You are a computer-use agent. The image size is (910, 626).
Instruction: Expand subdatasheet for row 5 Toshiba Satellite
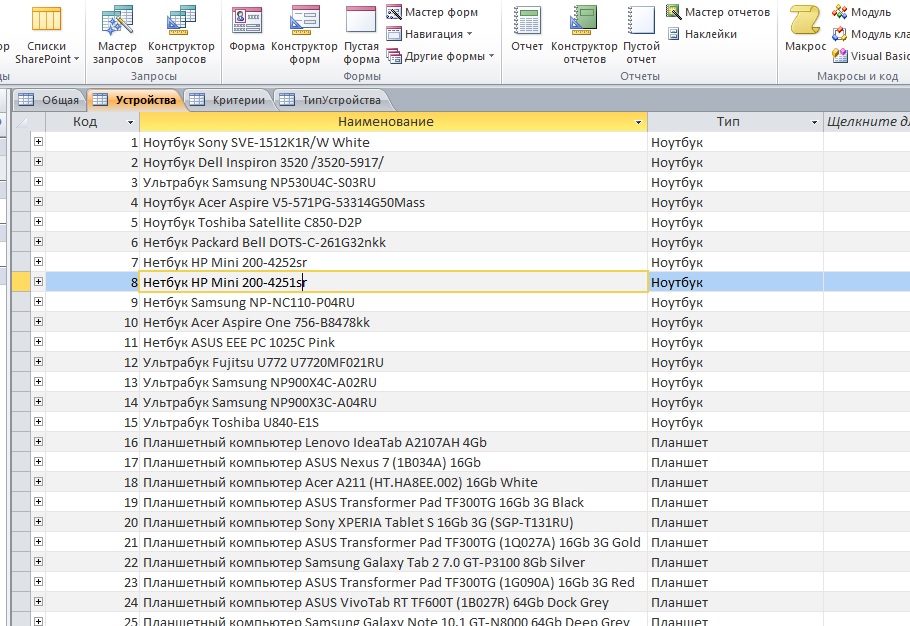point(38,222)
